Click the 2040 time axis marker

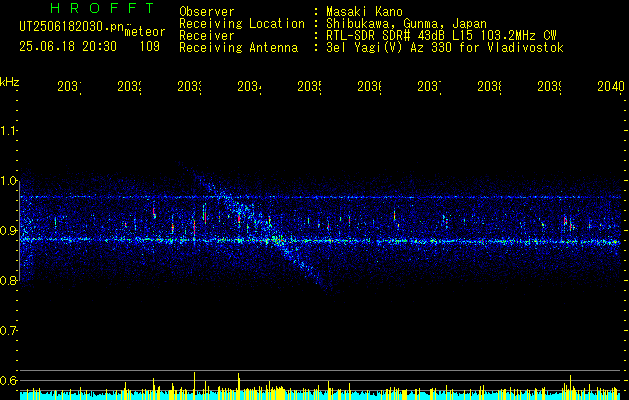611,86
